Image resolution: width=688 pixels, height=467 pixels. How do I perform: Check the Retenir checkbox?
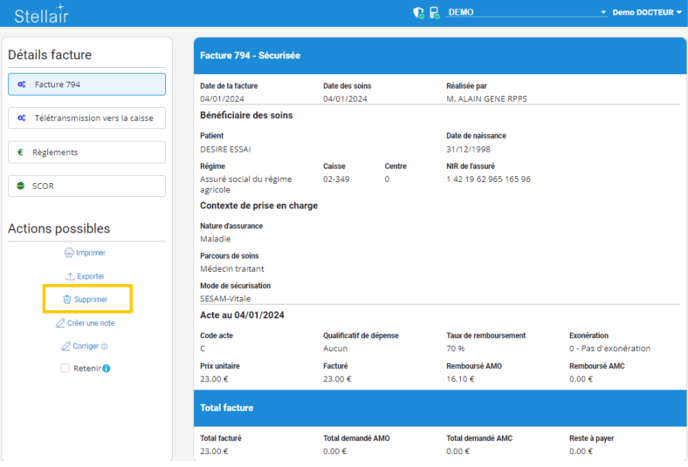pyautogui.click(x=63, y=369)
